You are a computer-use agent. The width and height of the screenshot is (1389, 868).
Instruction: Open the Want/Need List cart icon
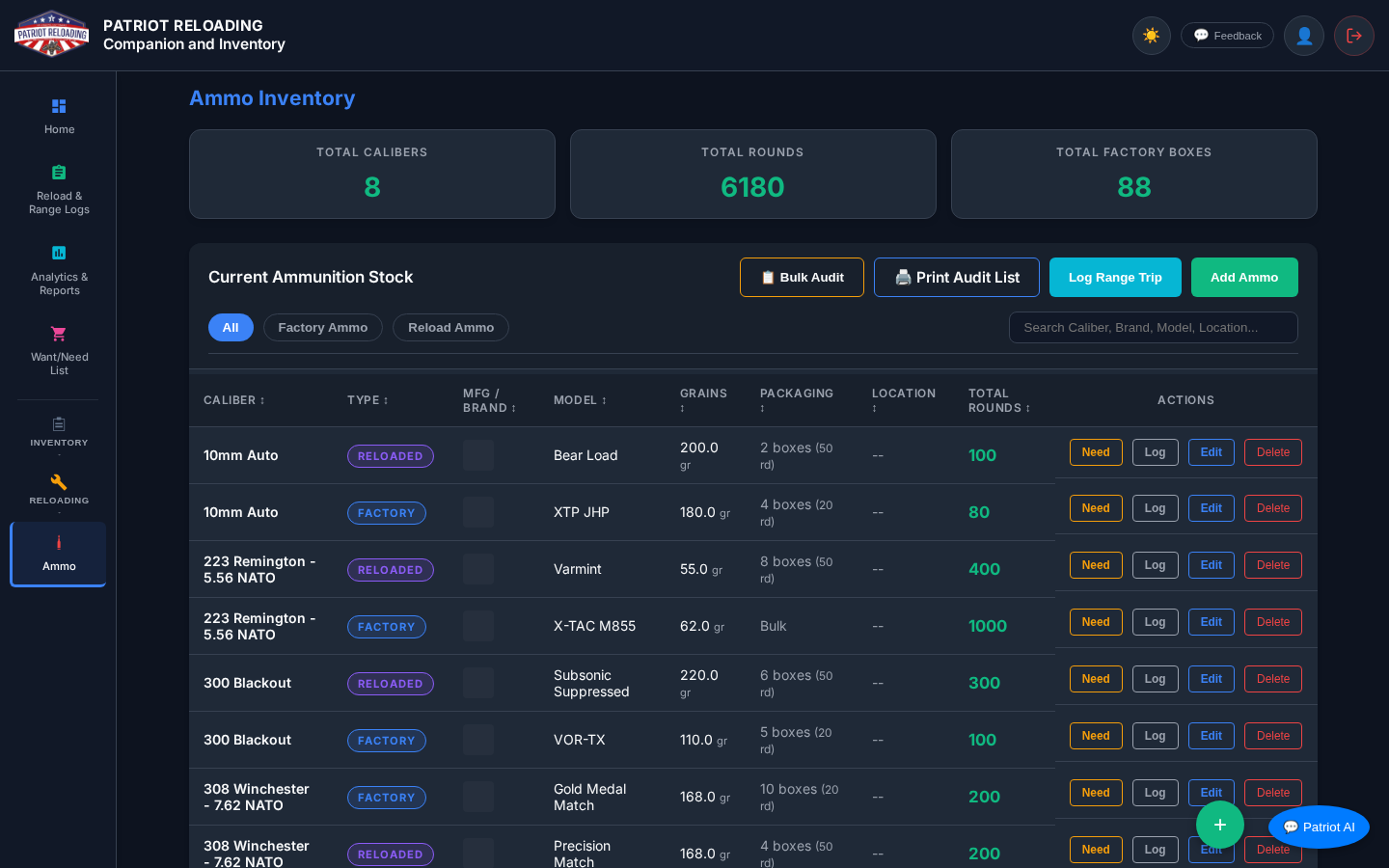59,334
